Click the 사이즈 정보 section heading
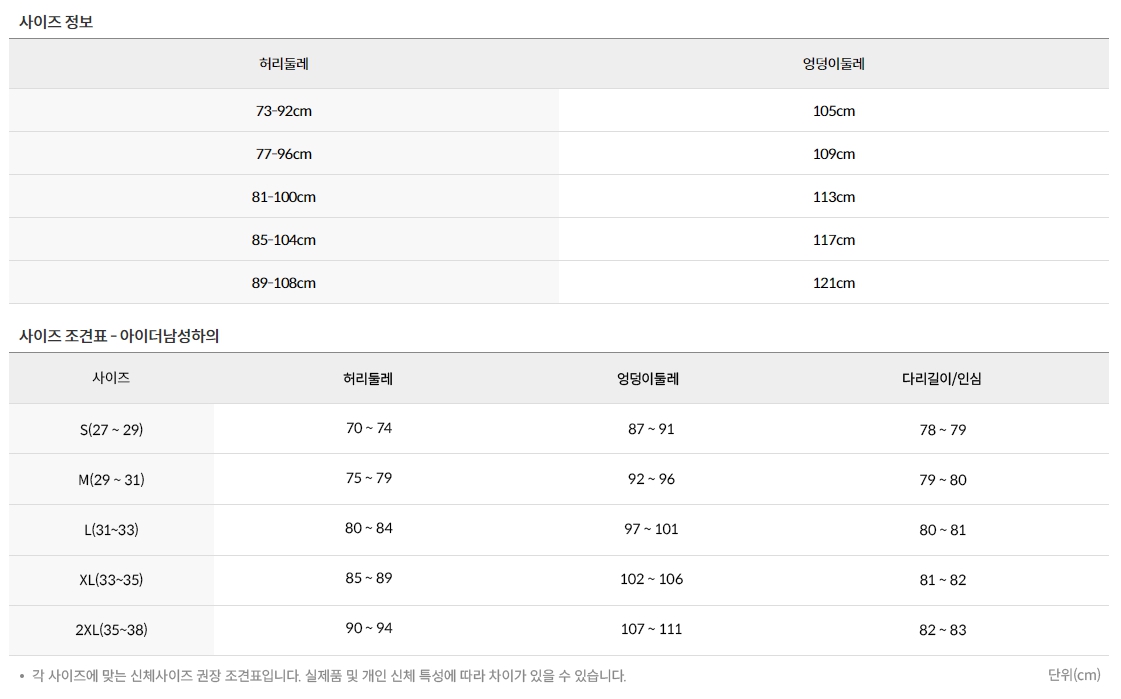Viewport: 1121px width, 699px height. point(56,21)
